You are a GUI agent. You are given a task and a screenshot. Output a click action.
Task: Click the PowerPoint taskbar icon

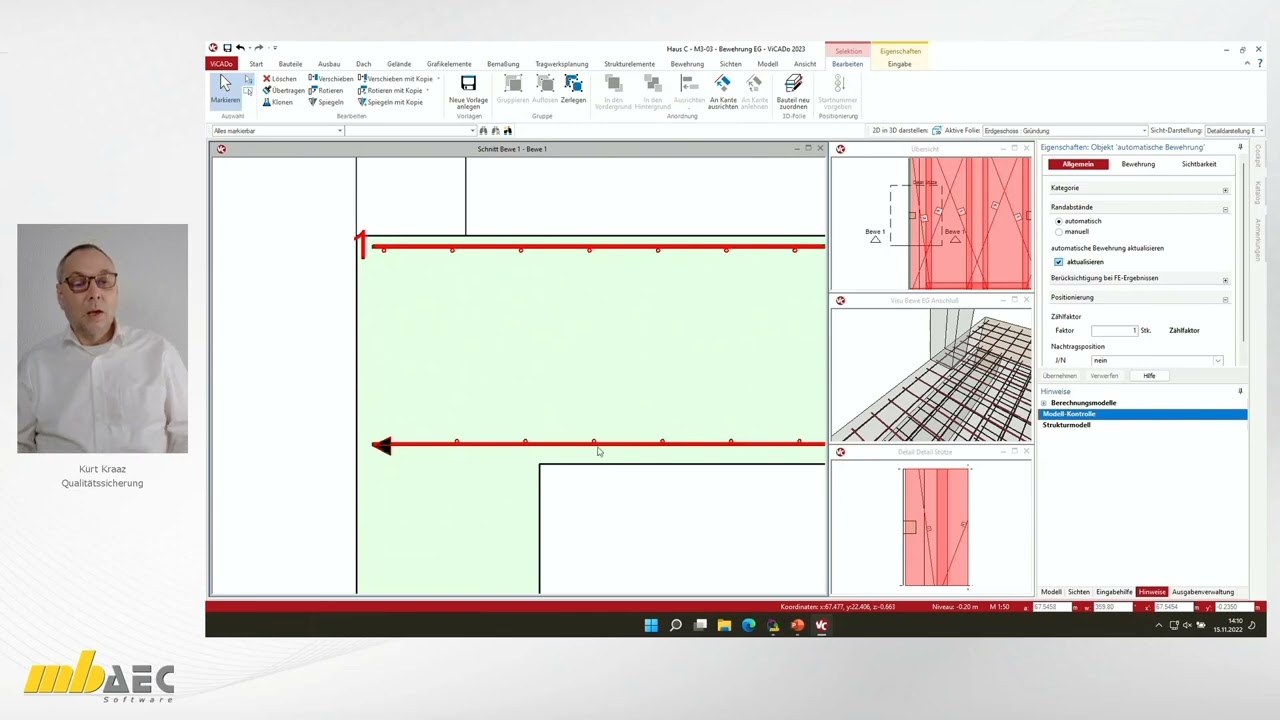pos(797,625)
